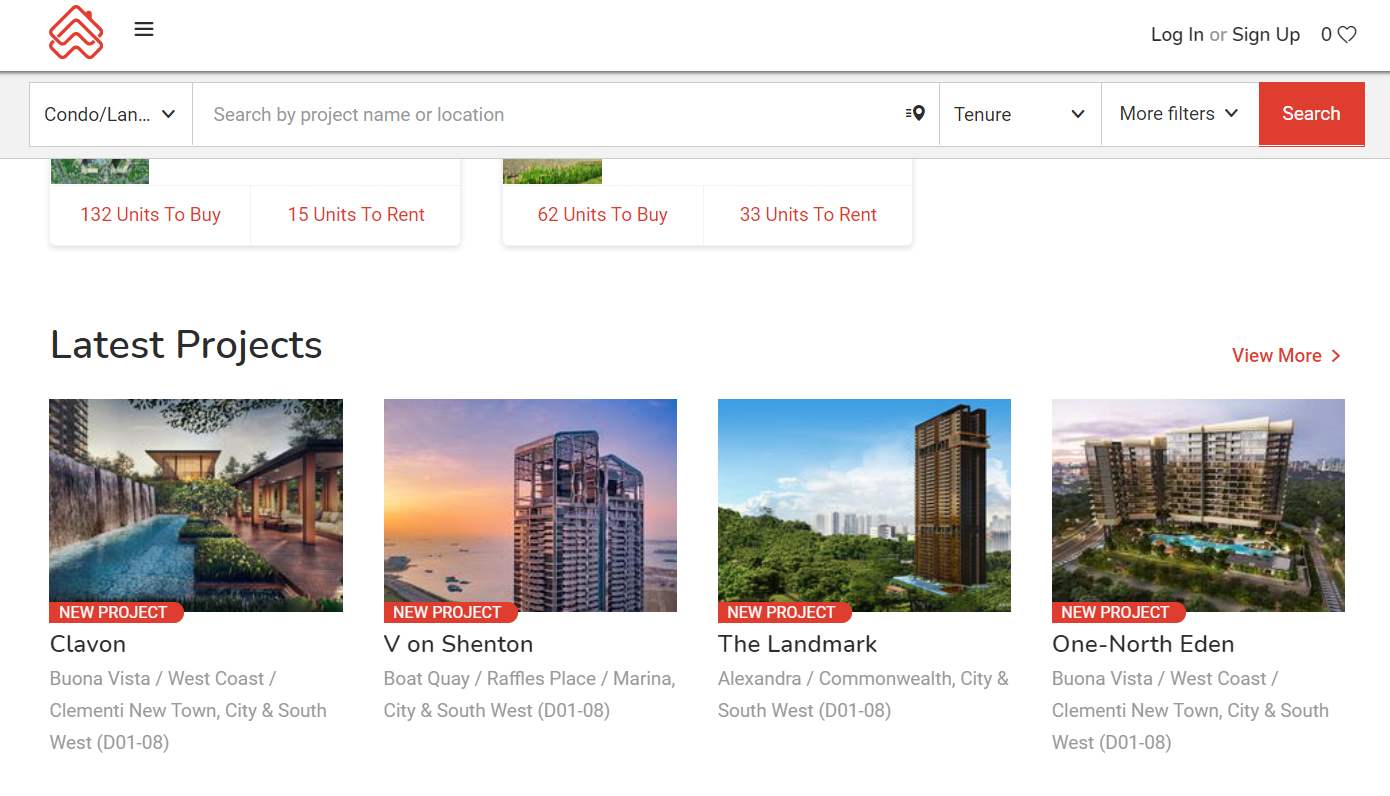Image resolution: width=1390 pixels, height=796 pixels.
Task: Click the Log In link
Action: [1177, 35]
